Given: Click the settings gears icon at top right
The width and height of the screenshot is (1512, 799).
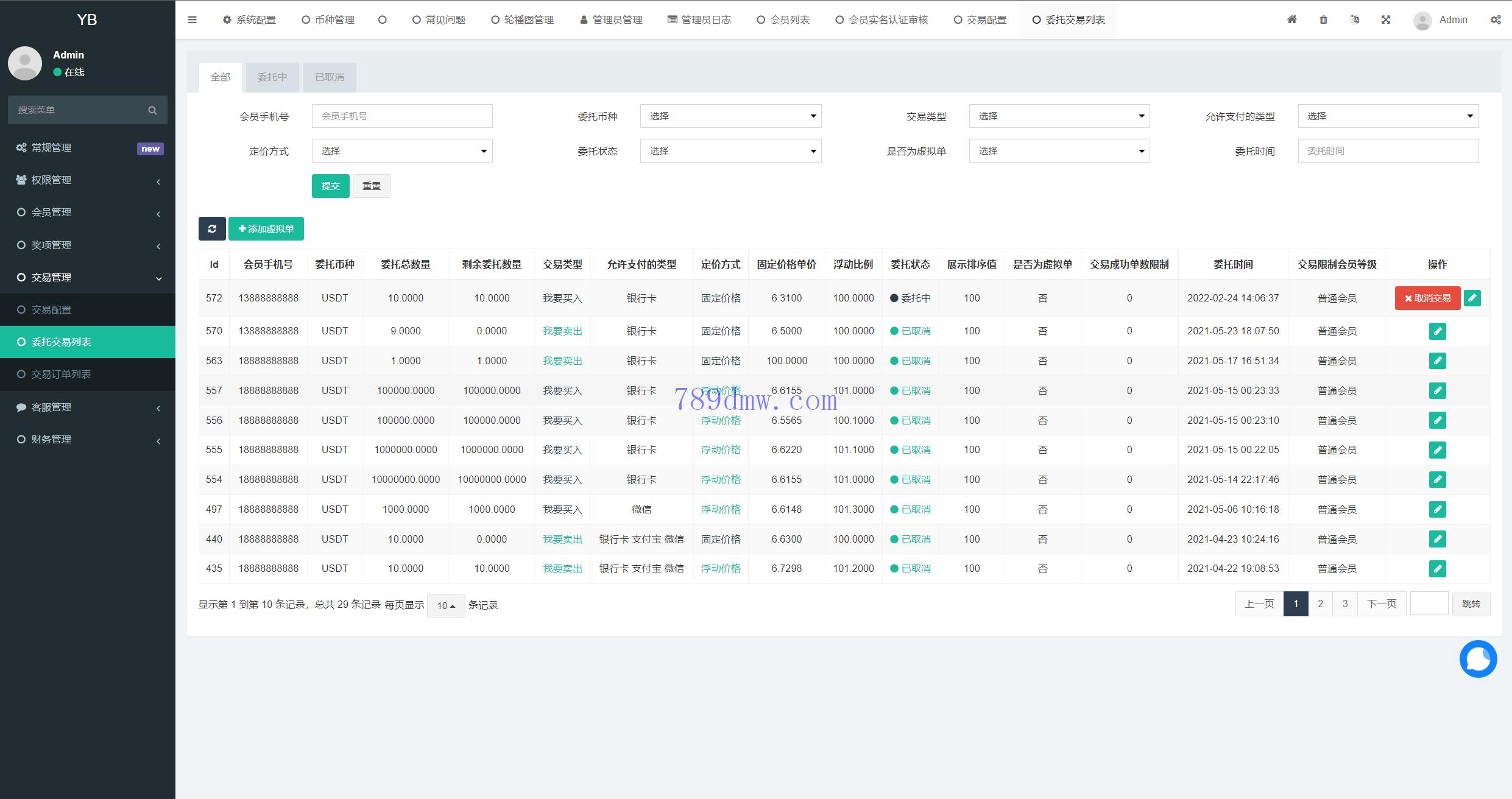Looking at the screenshot, I should point(1496,19).
